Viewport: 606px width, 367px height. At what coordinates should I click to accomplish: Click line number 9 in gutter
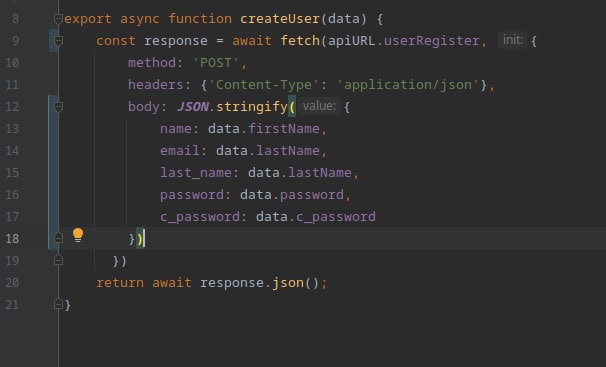pyautogui.click(x=15, y=41)
